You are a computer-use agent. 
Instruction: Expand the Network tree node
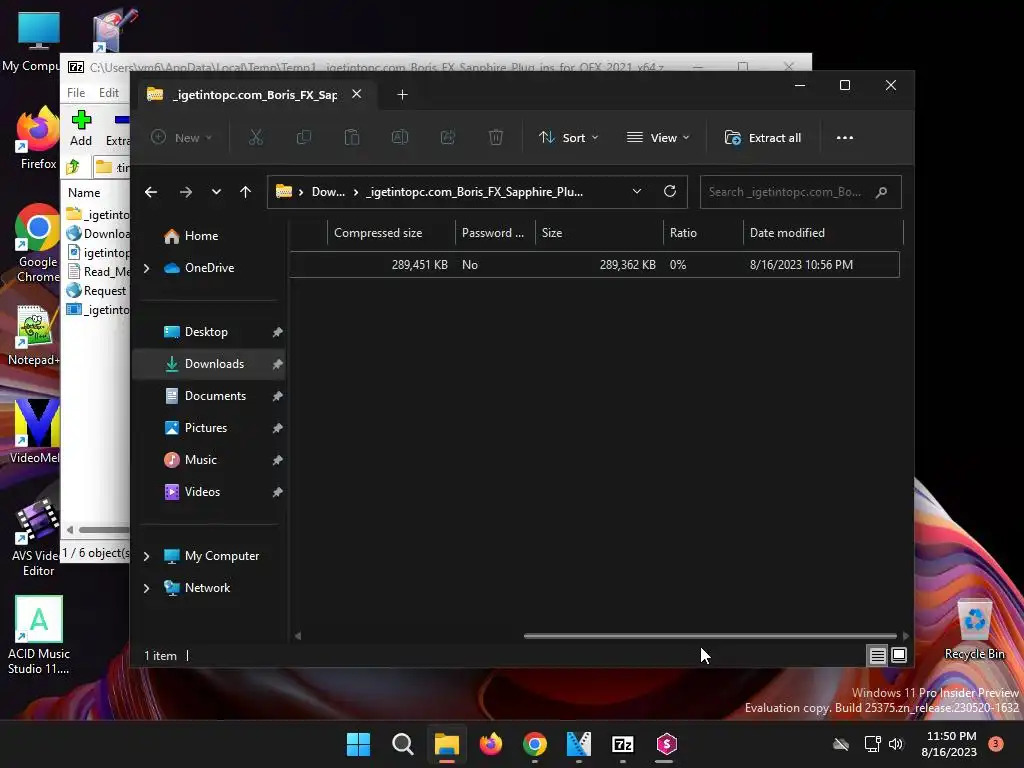(146, 588)
